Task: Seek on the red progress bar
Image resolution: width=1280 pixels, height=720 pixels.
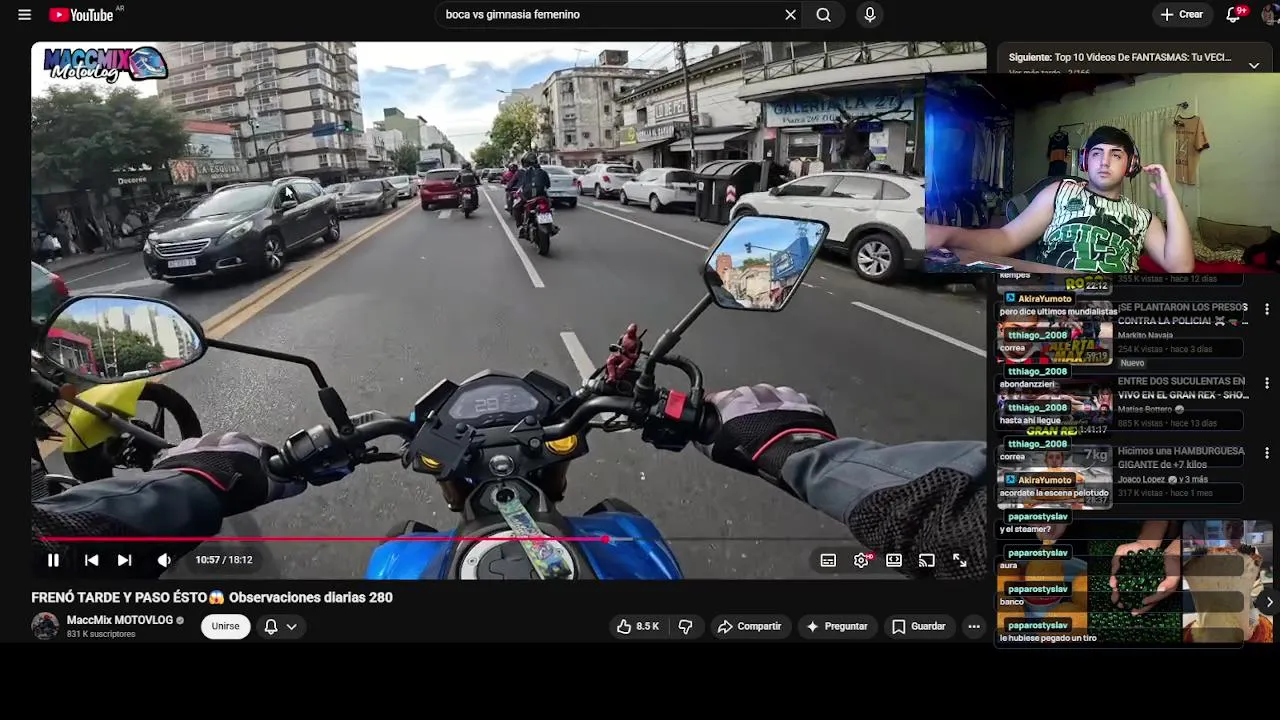Action: (x=509, y=539)
